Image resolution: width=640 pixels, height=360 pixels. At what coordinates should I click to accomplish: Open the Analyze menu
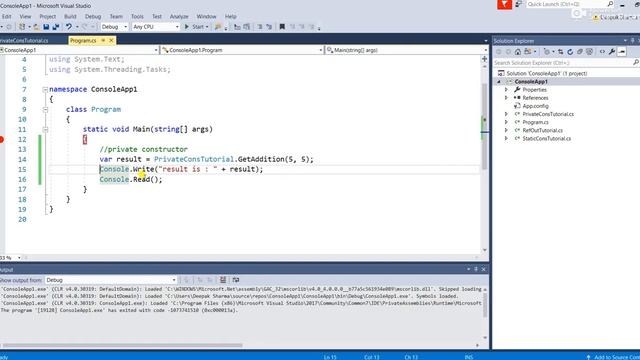pyautogui.click(x=179, y=17)
